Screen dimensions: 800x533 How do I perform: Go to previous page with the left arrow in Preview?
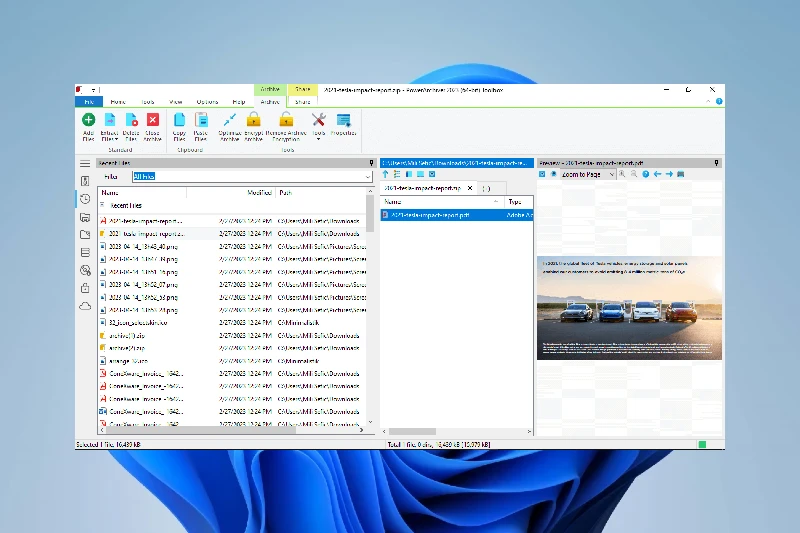657,174
